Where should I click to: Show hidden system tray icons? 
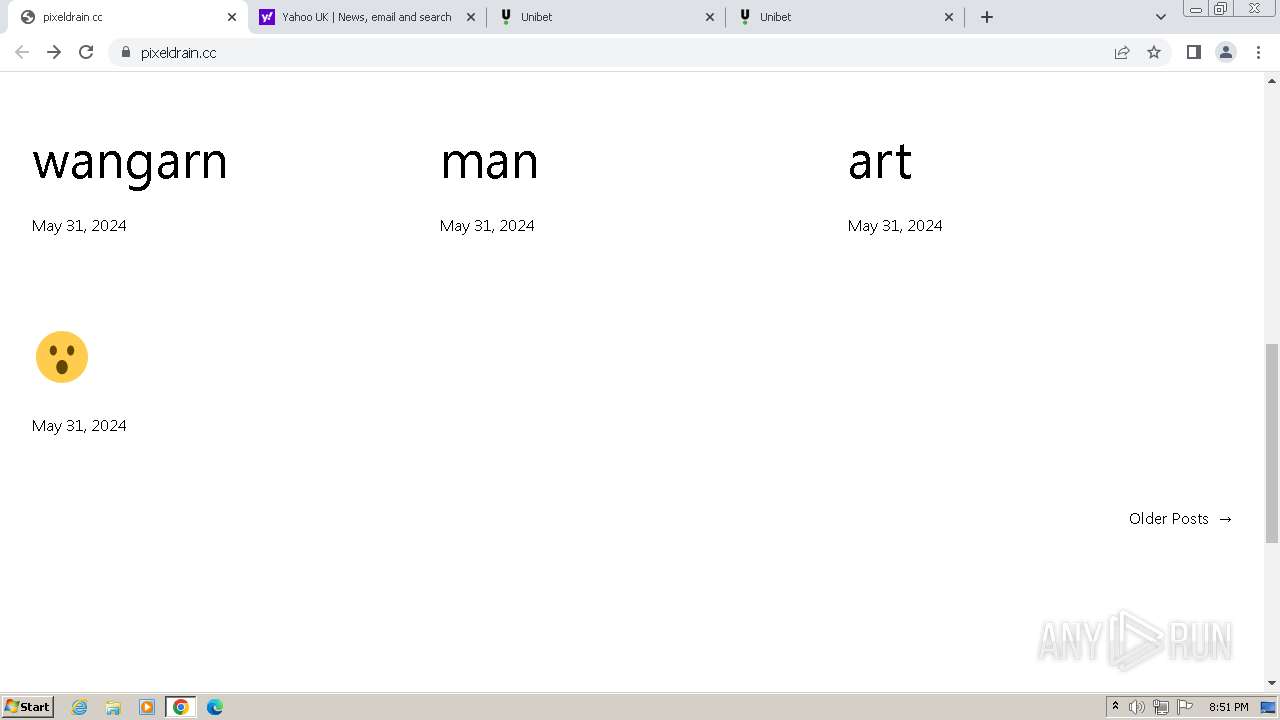tap(1115, 707)
